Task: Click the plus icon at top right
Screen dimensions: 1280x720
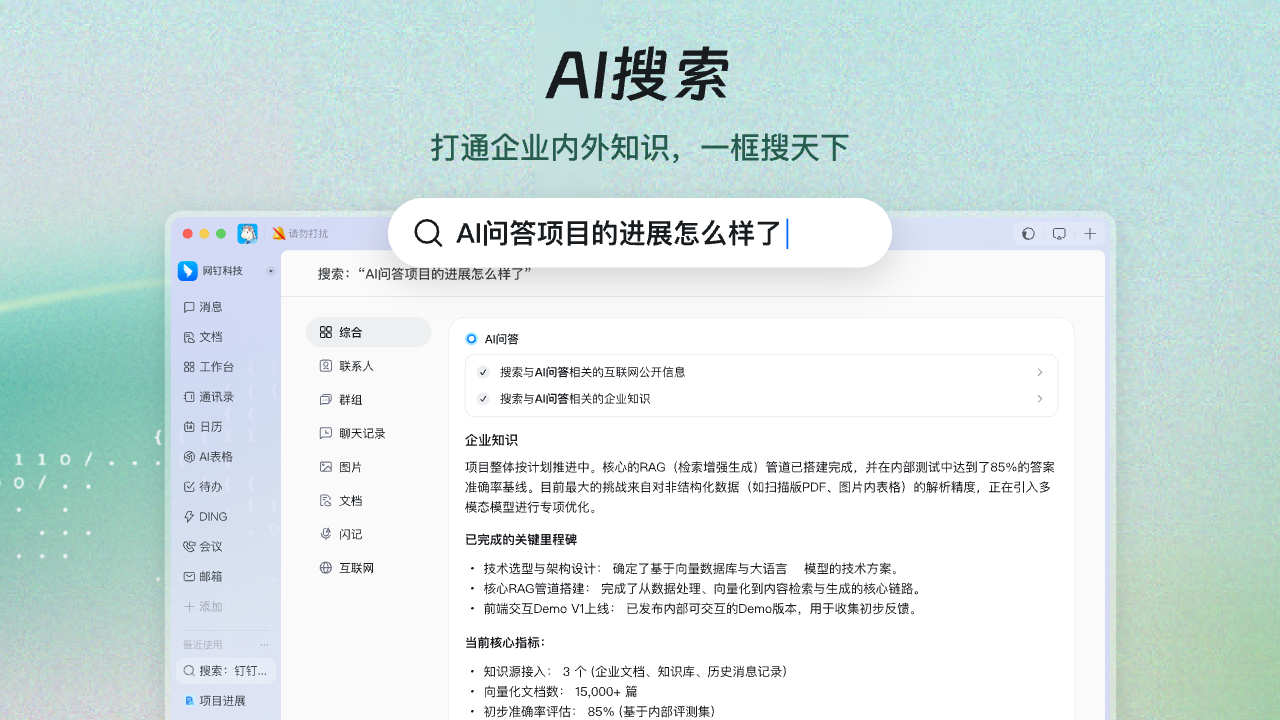Action: tap(1090, 234)
